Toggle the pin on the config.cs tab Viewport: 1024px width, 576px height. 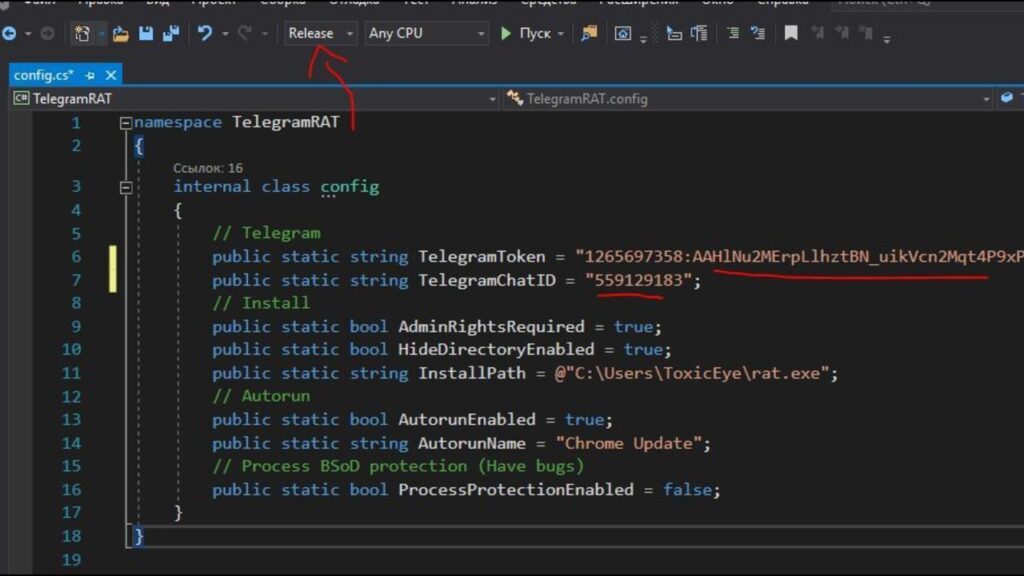(x=90, y=76)
